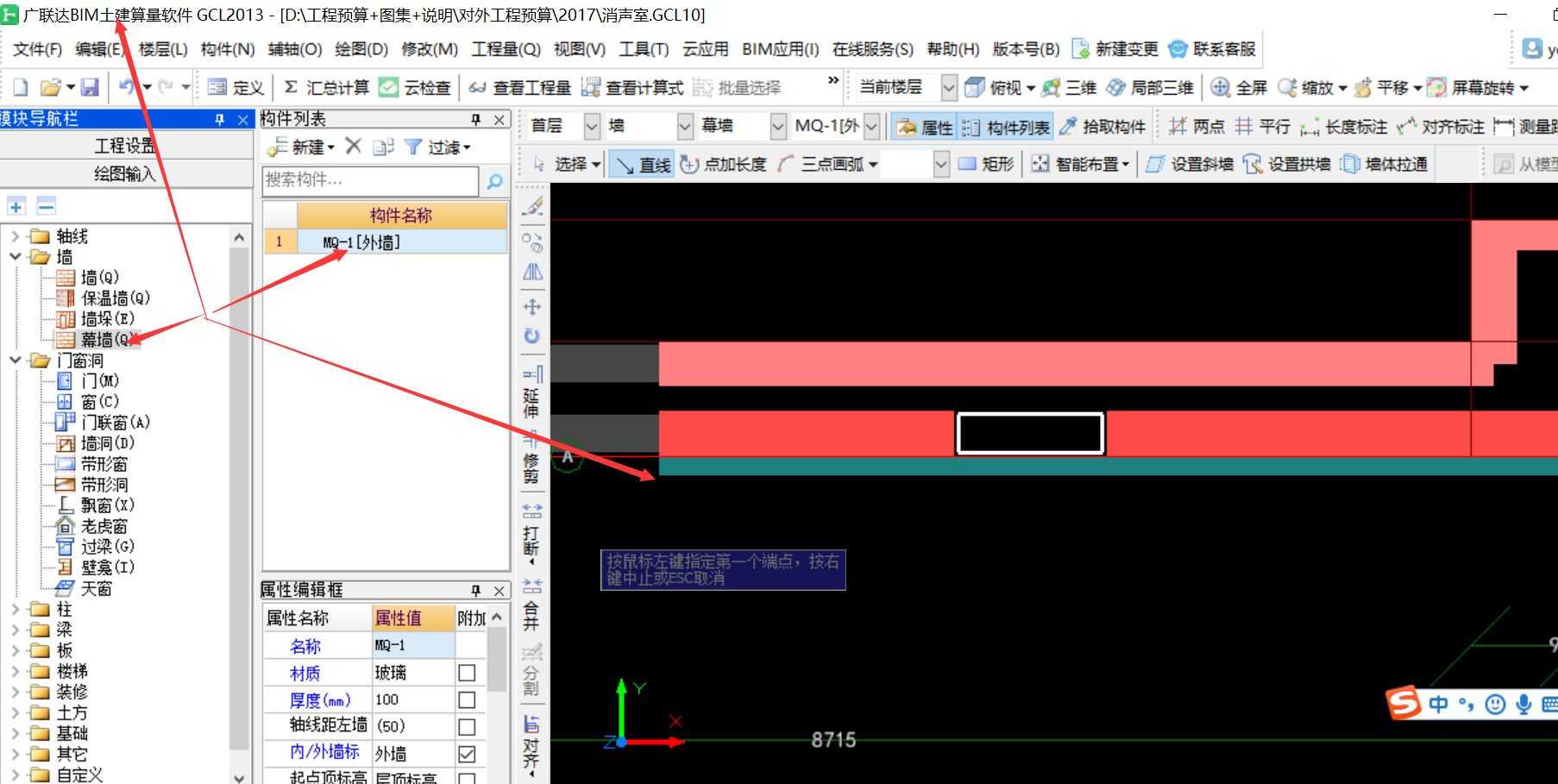Collapse the 墙 tree folder

[16, 256]
